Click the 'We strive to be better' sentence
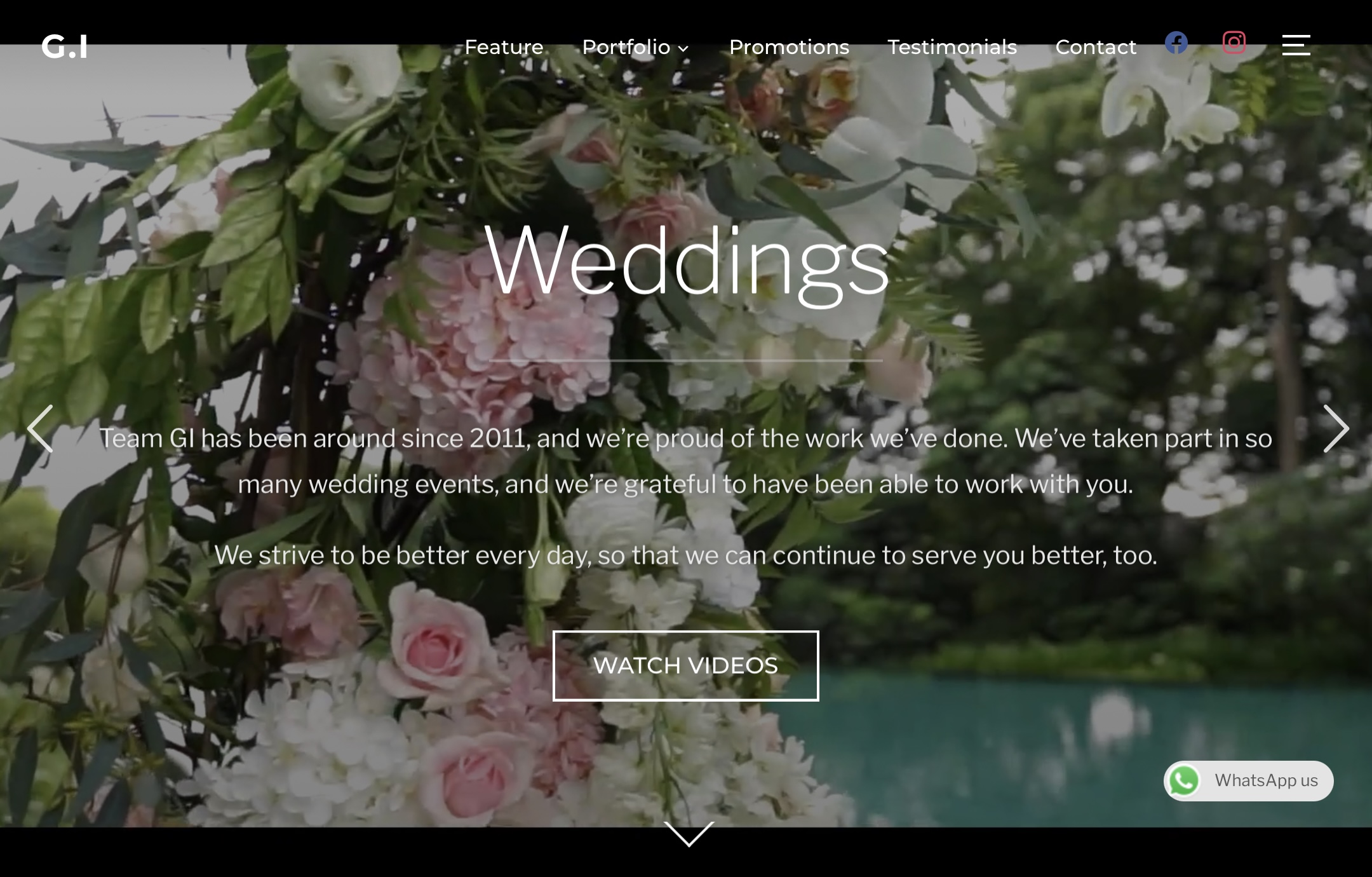The height and width of the screenshot is (877, 1372). 686,555
